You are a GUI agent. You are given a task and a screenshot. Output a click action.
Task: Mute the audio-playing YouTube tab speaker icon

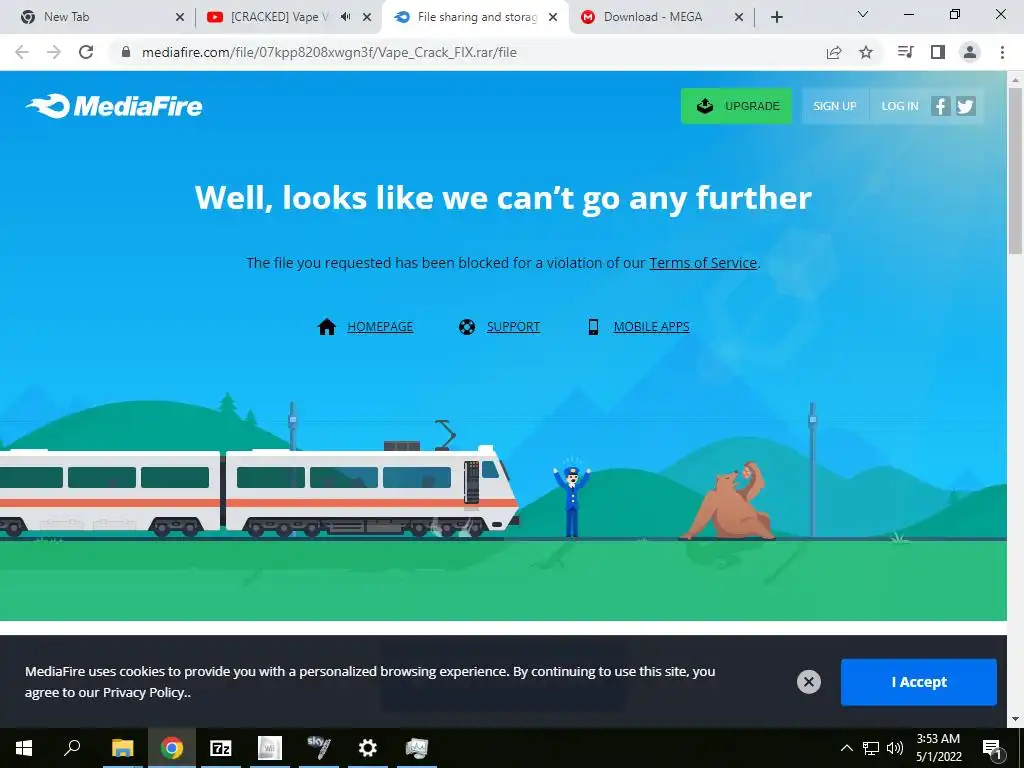[x=345, y=17]
